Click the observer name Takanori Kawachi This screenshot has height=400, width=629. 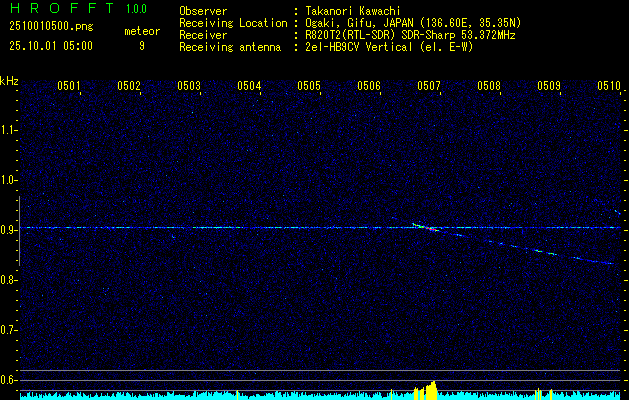click(x=353, y=11)
